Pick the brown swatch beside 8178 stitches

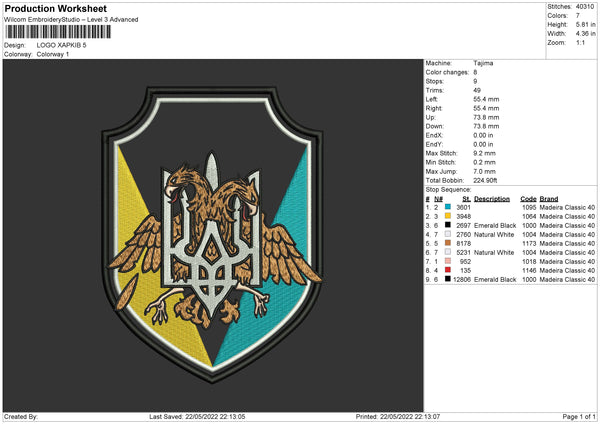pyautogui.click(x=448, y=243)
